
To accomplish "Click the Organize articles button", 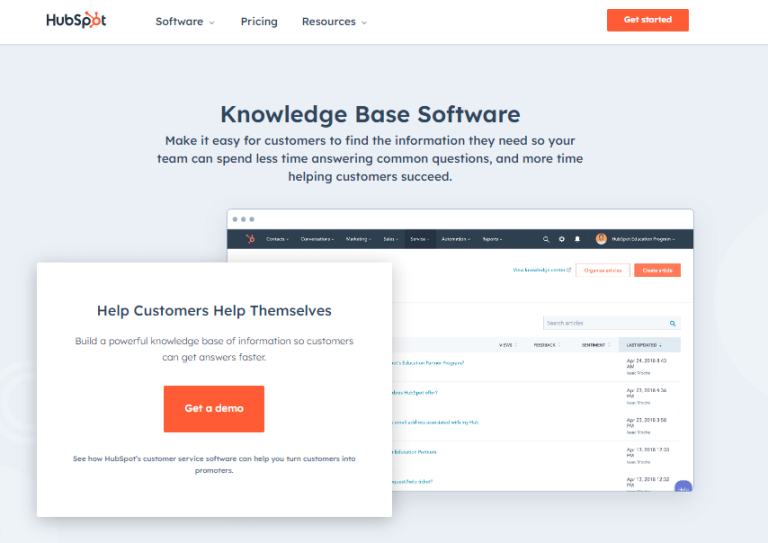I will [602, 270].
